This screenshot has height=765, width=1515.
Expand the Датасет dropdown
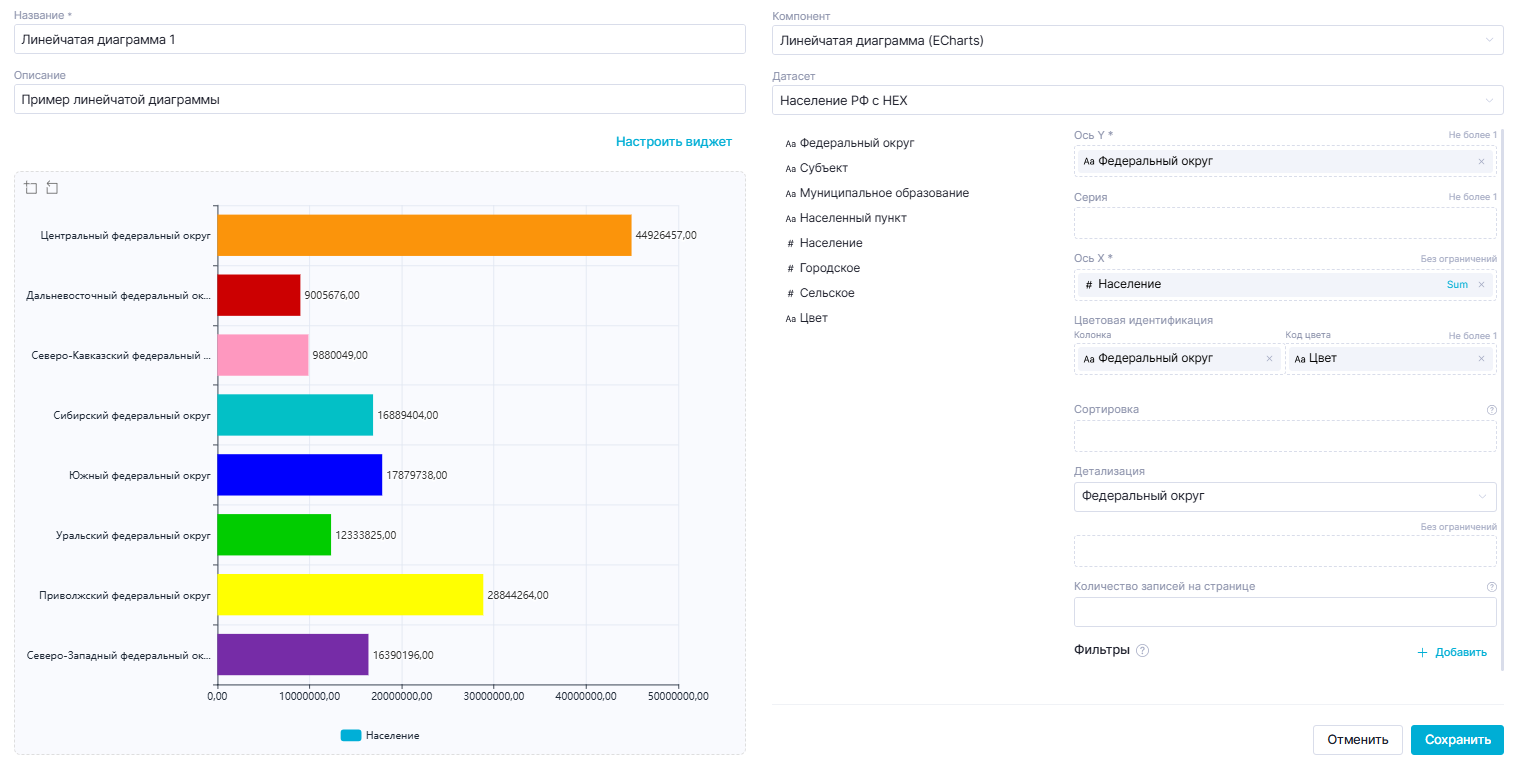[1137, 100]
